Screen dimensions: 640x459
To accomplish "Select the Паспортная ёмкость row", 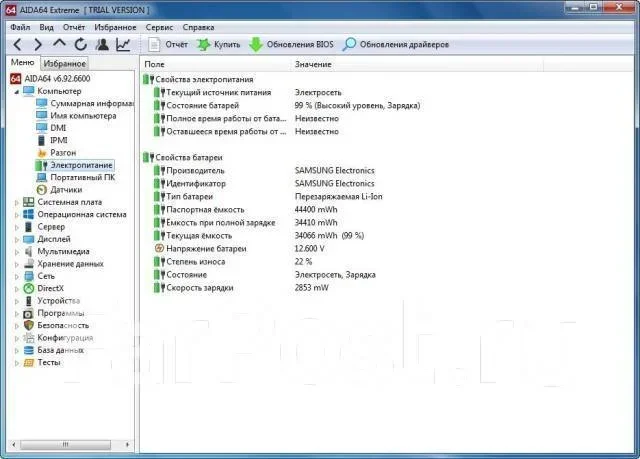I will pyautogui.click(x=246, y=210).
